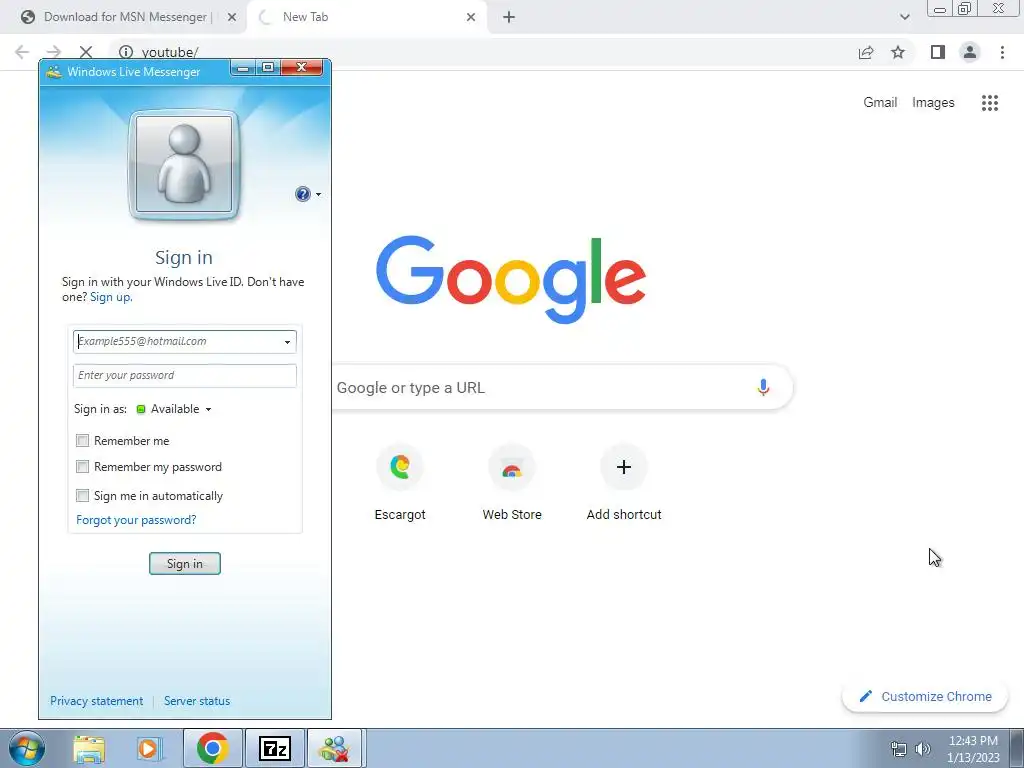1024x768 pixels.
Task: Open Forgot your password link
Action: [x=136, y=520]
